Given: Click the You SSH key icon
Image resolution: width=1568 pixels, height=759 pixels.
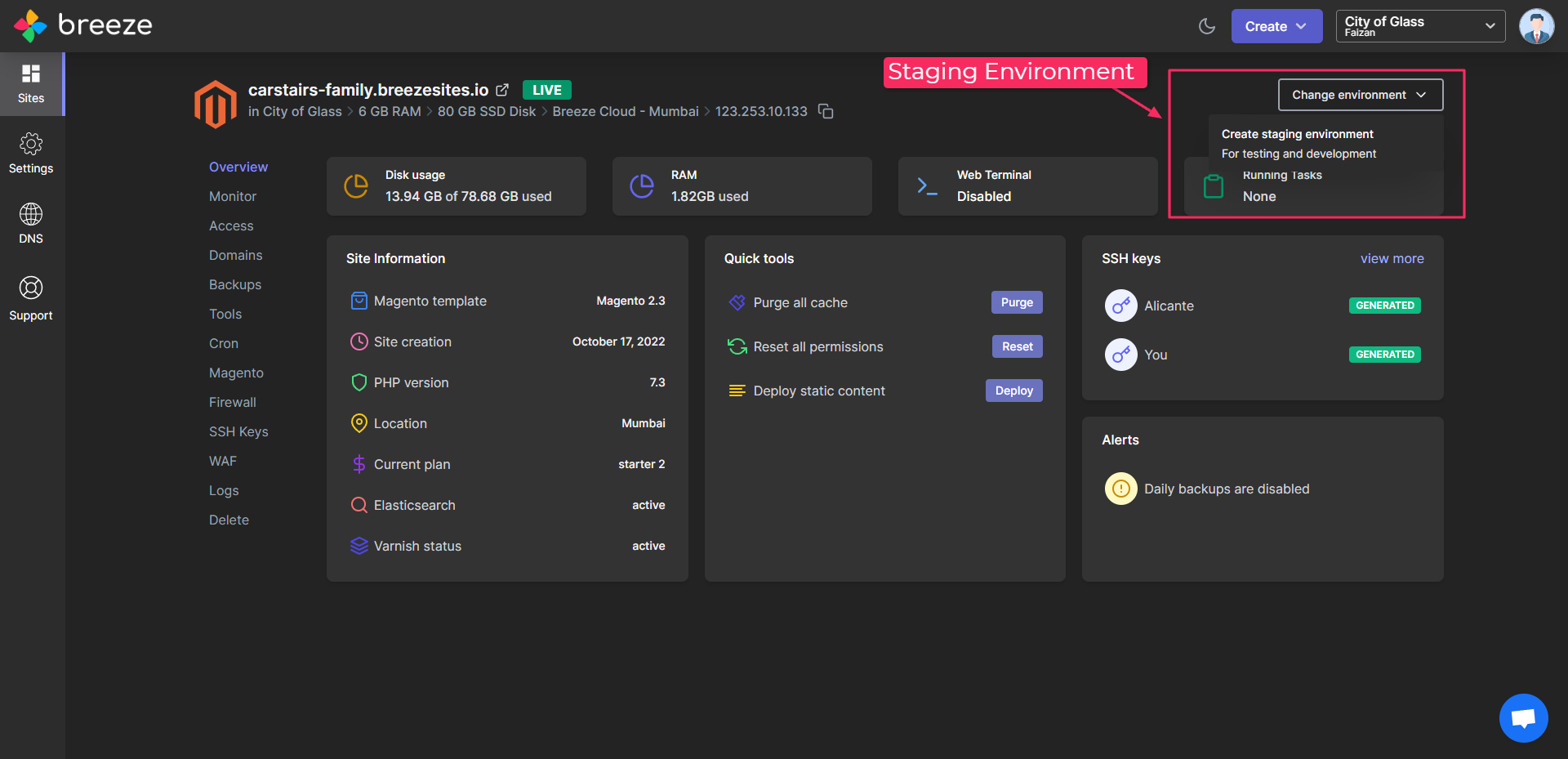Looking at the screenshot, I should 1121,355.
